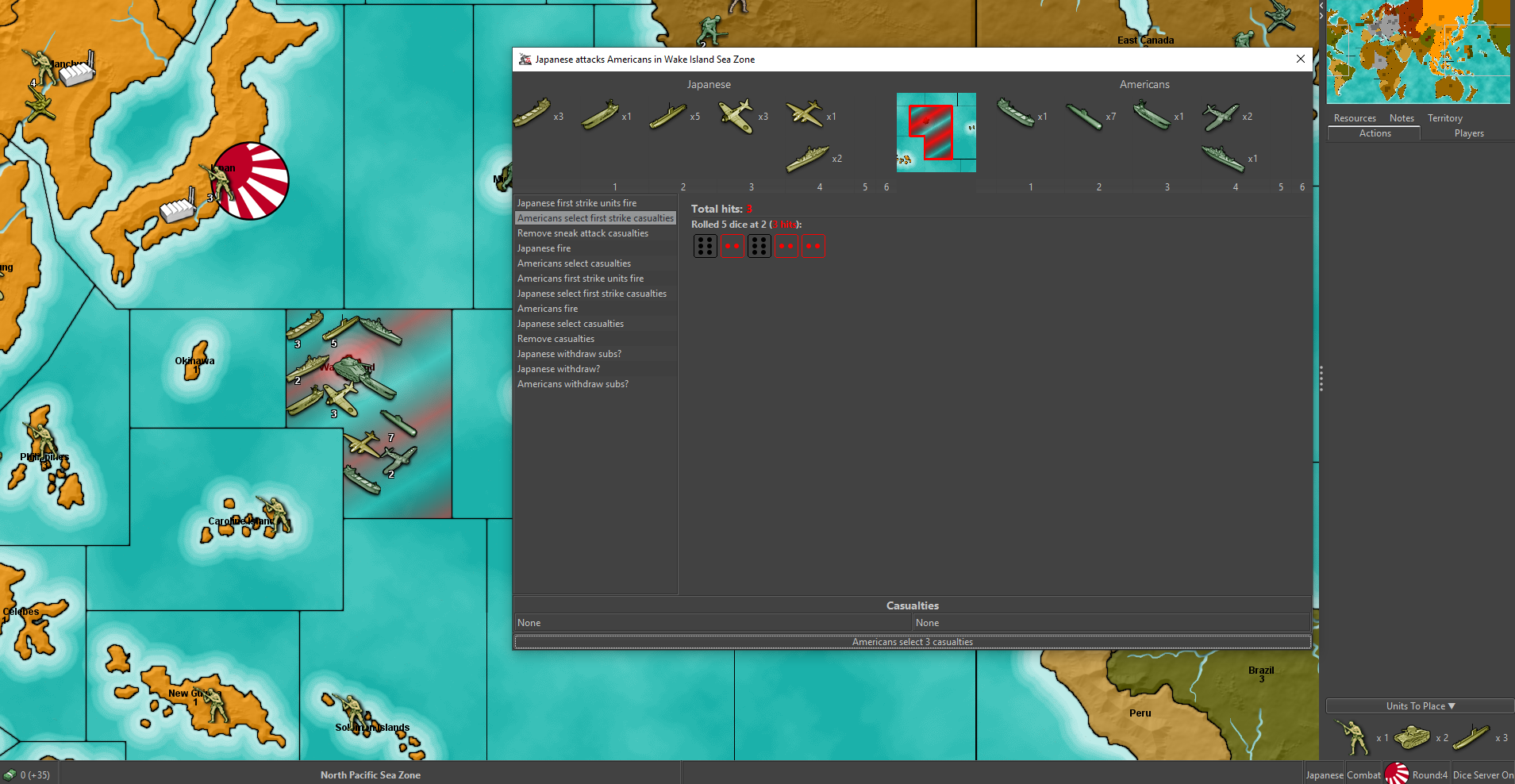This screenshot has width=1515, height=784.
Task: Click the infantry icon under Units To Place
Action: (1352, 737)
